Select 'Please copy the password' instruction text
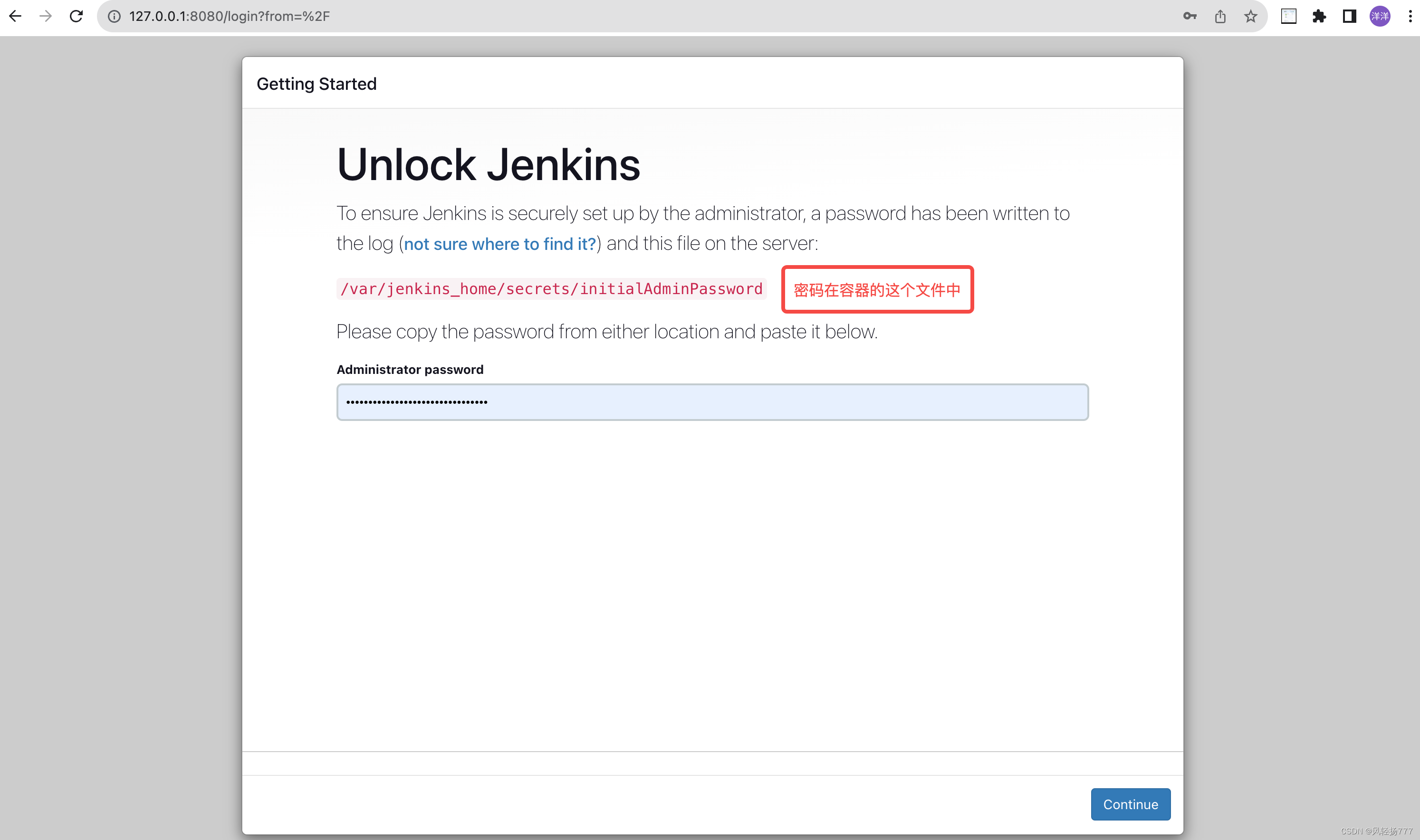The image size is (1420, 840). click(x=607, y=332)
